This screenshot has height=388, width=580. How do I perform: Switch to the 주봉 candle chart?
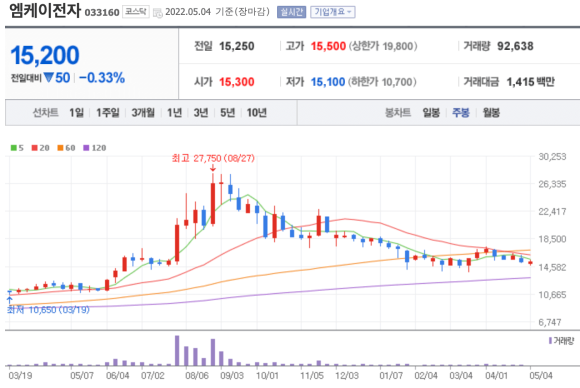point(461,112)
